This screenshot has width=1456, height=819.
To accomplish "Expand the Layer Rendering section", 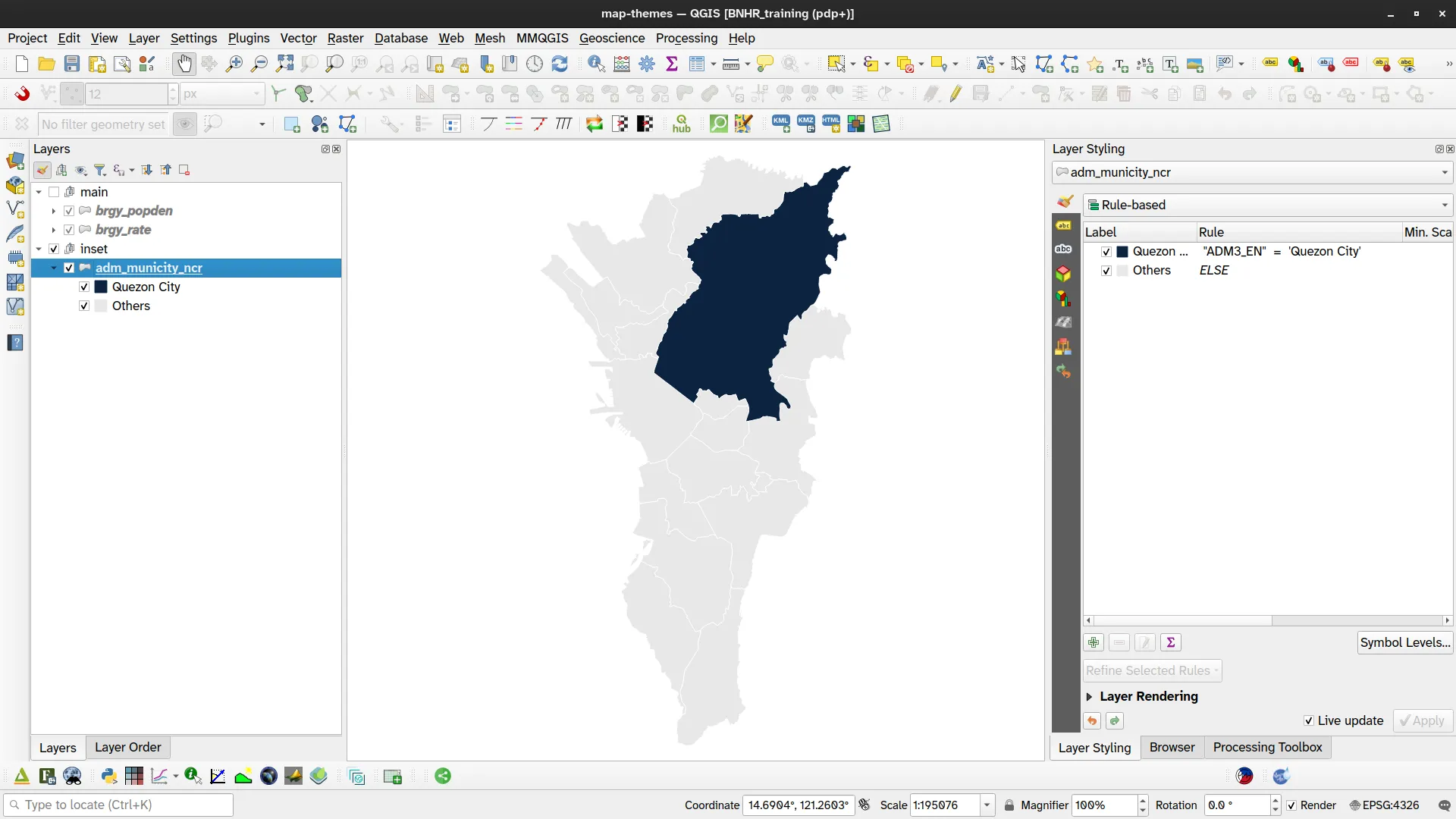I will click(x=1090, y=696).
